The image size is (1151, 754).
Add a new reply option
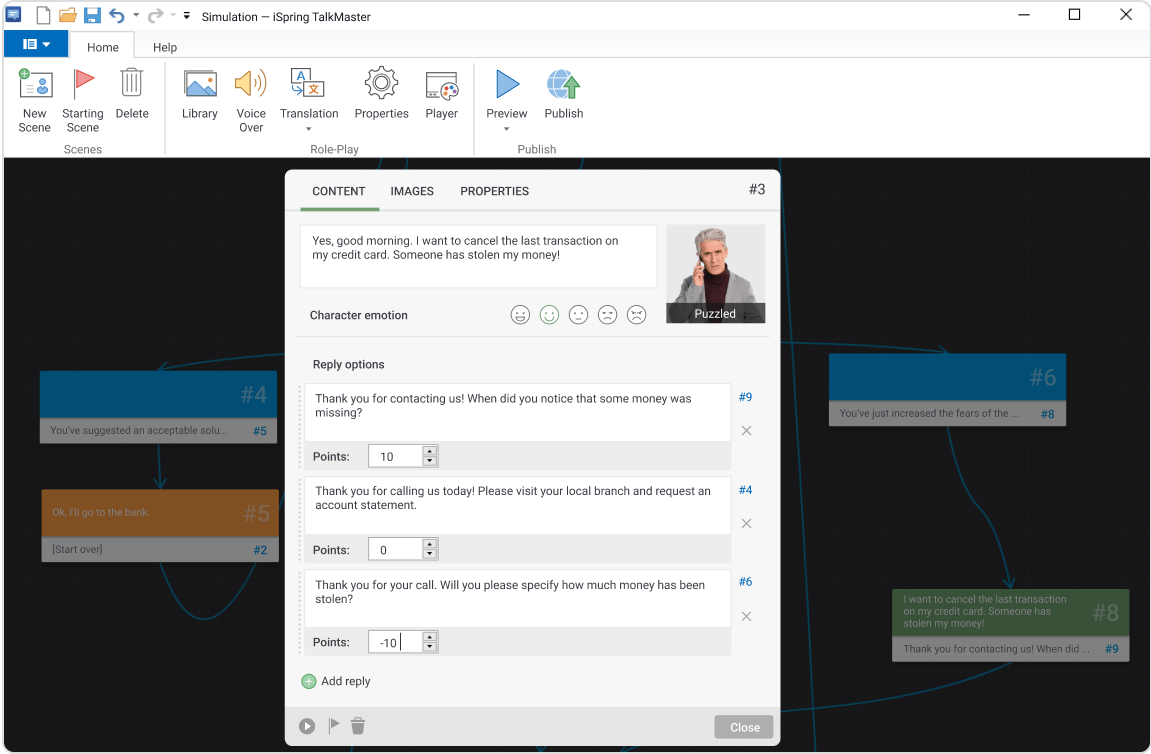click(x=335, y=681)
